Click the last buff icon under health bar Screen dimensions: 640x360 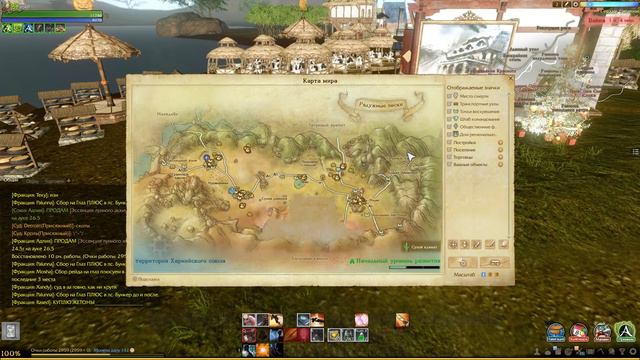click(x=60, y=28)
